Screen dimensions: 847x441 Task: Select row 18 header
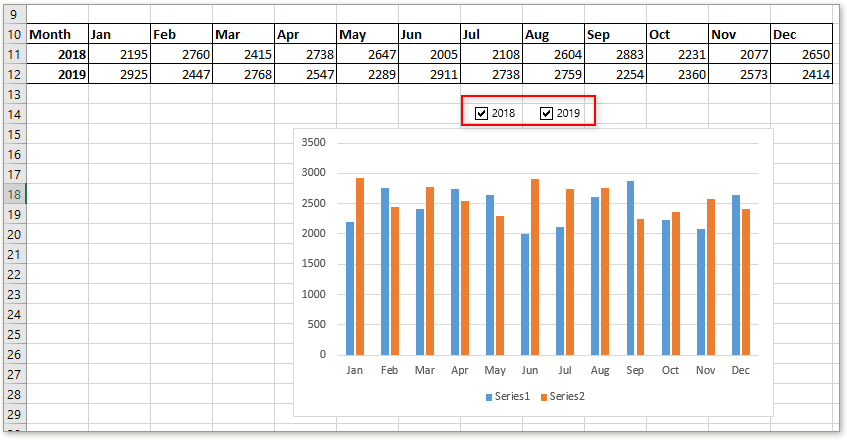point(12,194)
